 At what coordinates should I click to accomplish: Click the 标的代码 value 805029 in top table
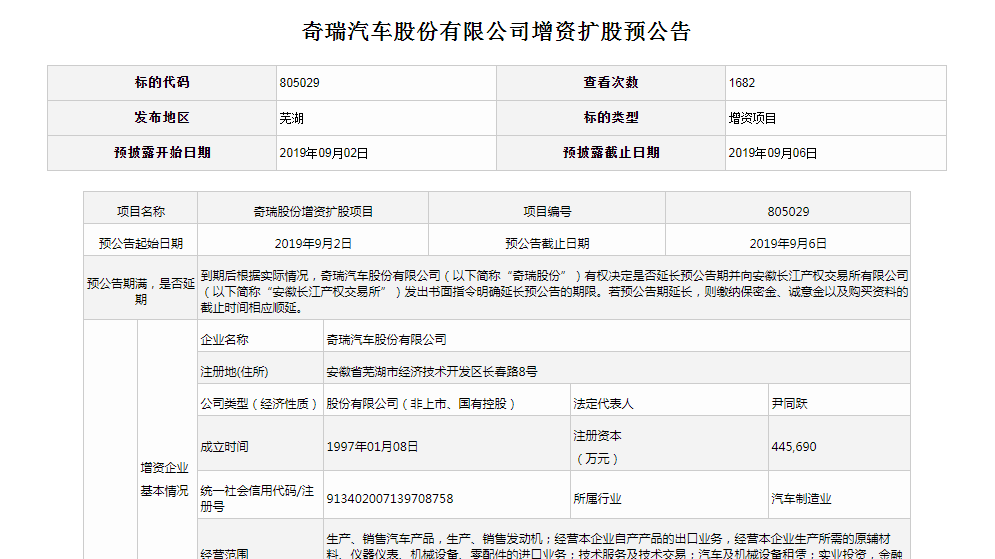point(300,83)
